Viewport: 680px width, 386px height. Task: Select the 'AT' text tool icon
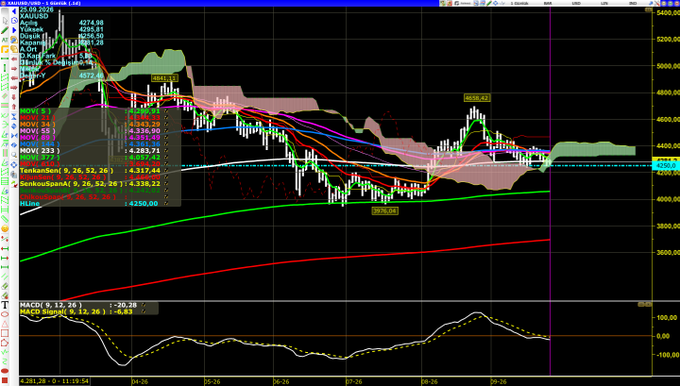click(5, 40)
